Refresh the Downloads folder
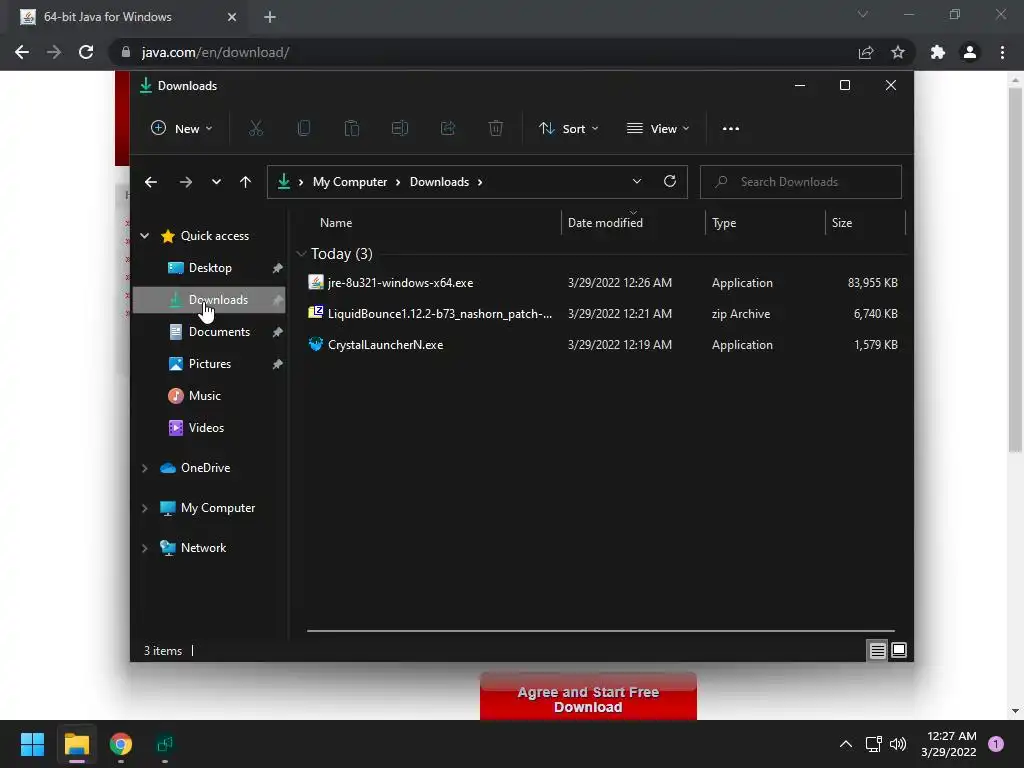This screenshot has height=768, width=1024. click(x=669, y=182)
